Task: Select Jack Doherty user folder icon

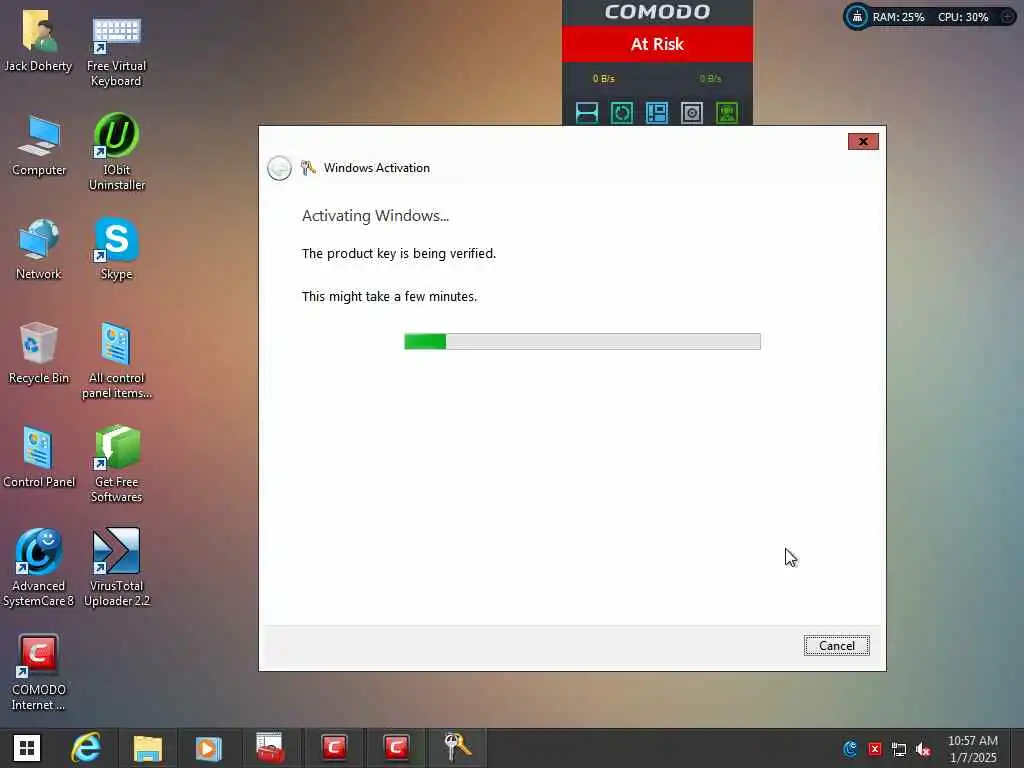Action: click(x=38, y=40)
